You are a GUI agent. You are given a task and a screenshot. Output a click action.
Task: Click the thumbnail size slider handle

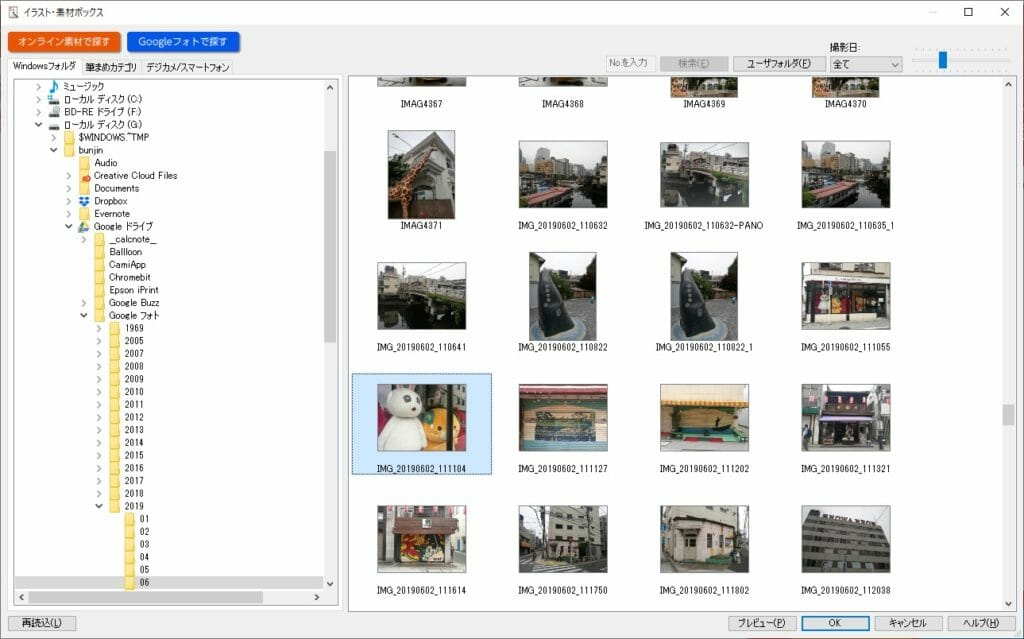pyautogui.click(x=942, y=60)
